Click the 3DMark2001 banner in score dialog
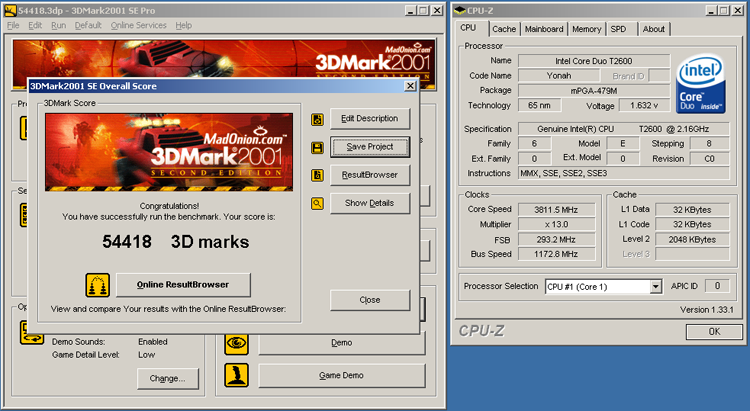Screen dimensions: 750x411 point(169,152)
